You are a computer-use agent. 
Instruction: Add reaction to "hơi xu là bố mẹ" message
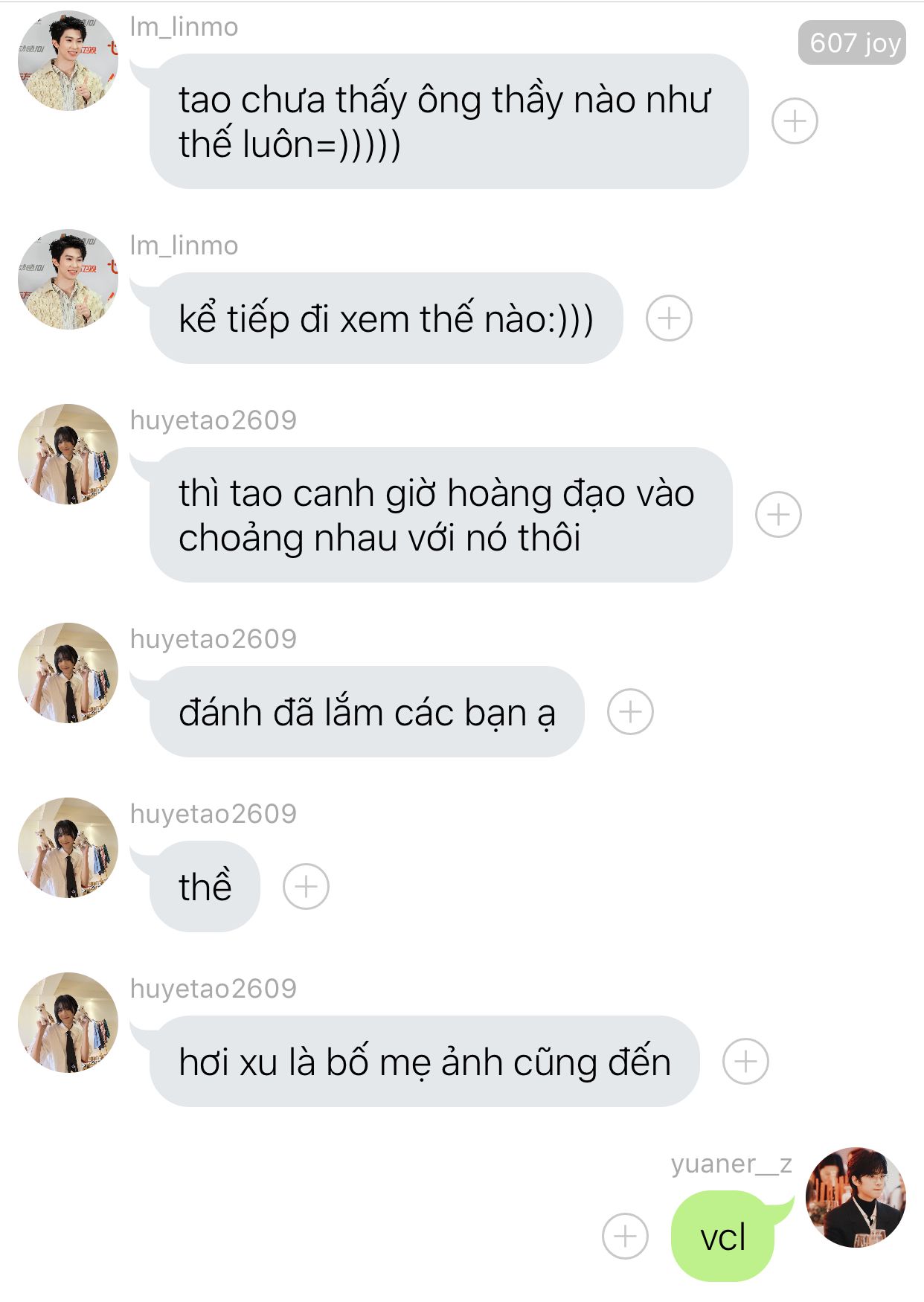click(x=745, y=1061)
